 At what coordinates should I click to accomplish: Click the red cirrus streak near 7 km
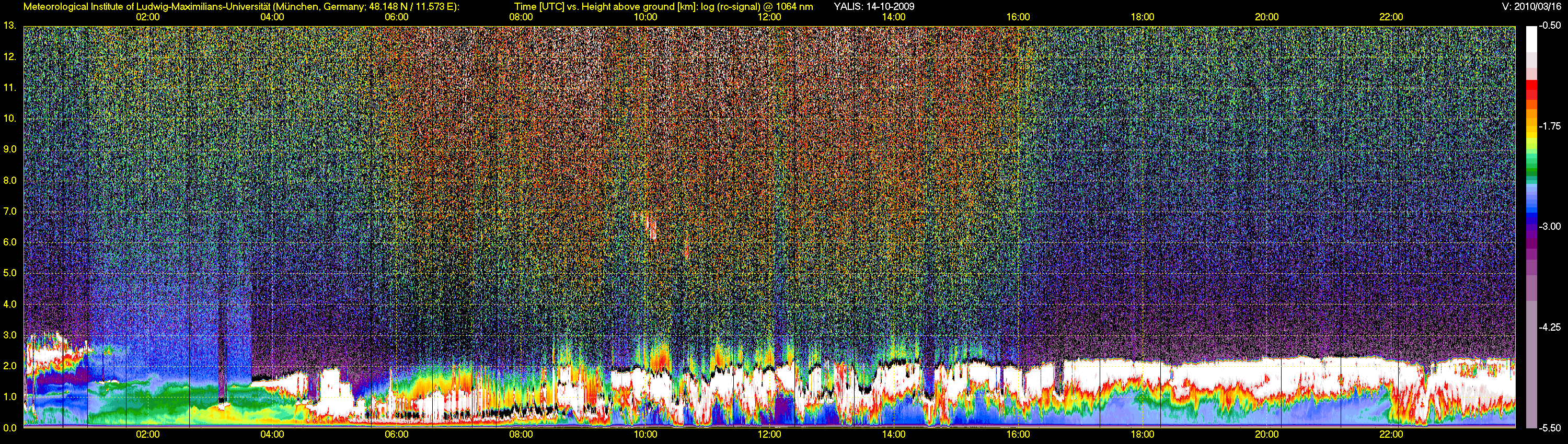pyautogui.click(x=652, y=226)
